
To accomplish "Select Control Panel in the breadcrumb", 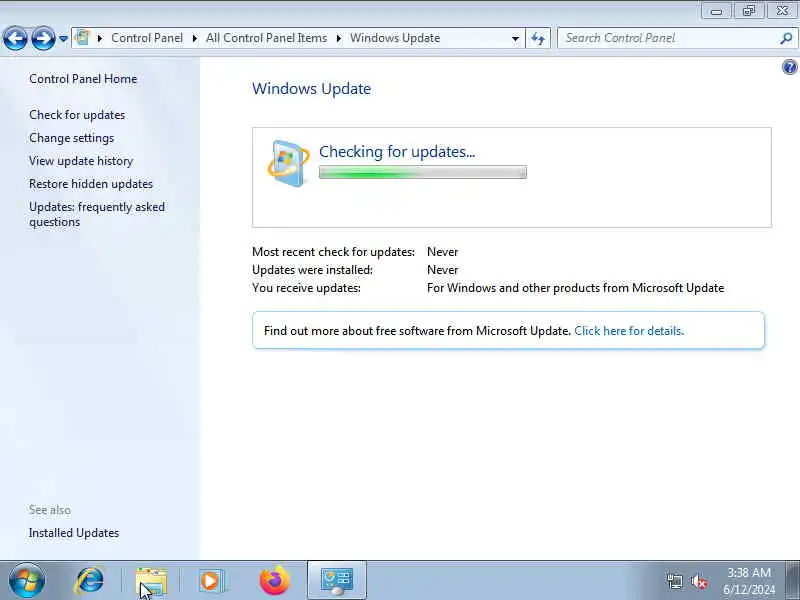I will [x=147, y=38].
